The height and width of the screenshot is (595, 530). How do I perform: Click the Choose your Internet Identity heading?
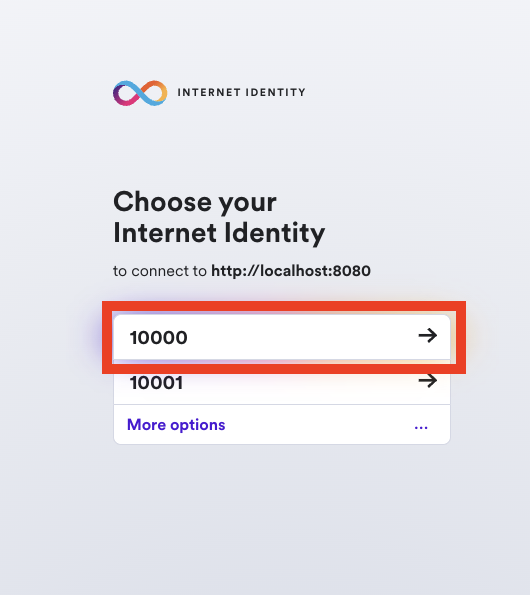219,217
